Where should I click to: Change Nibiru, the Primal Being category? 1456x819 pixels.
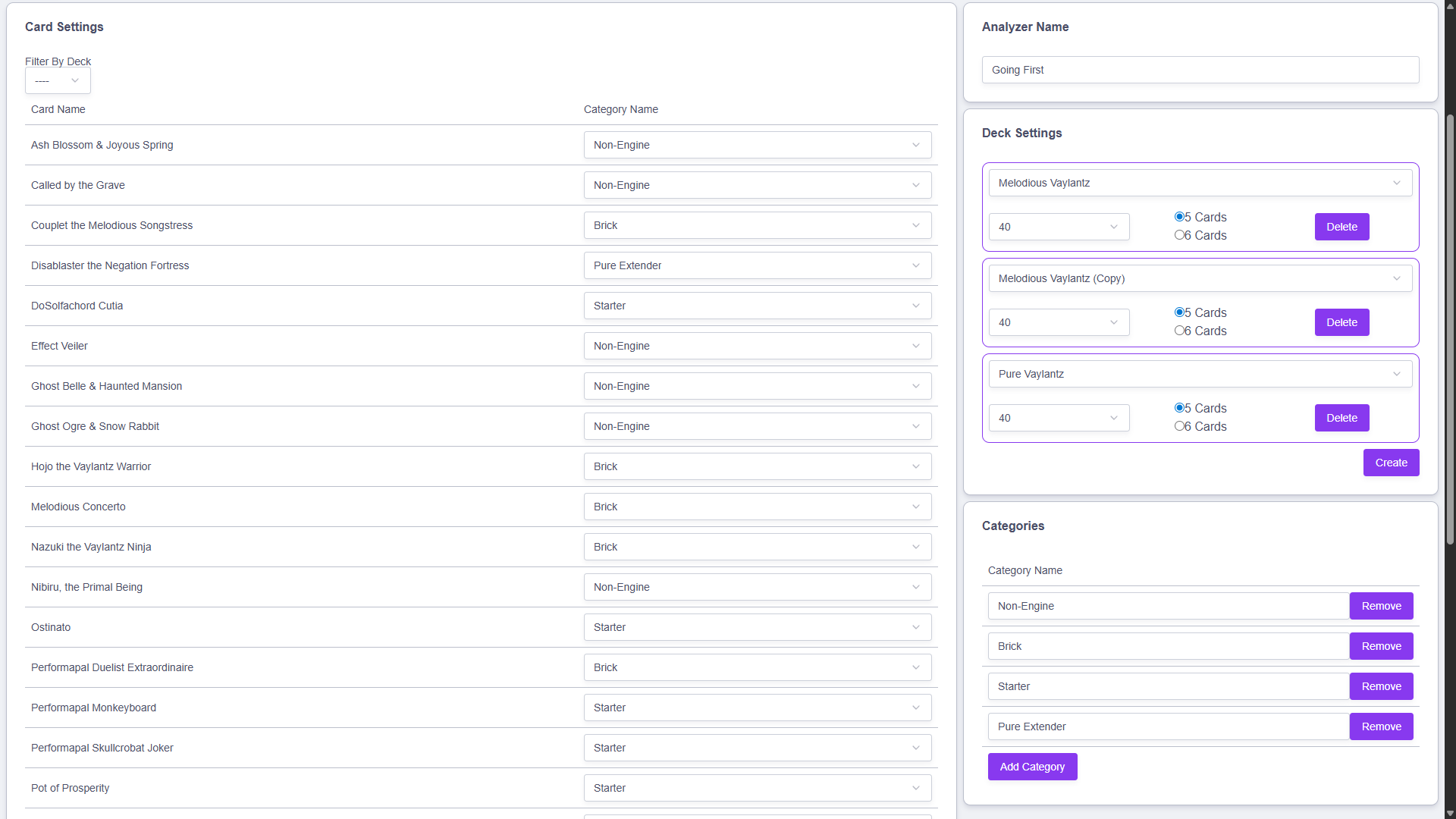[x=758, y=587]
